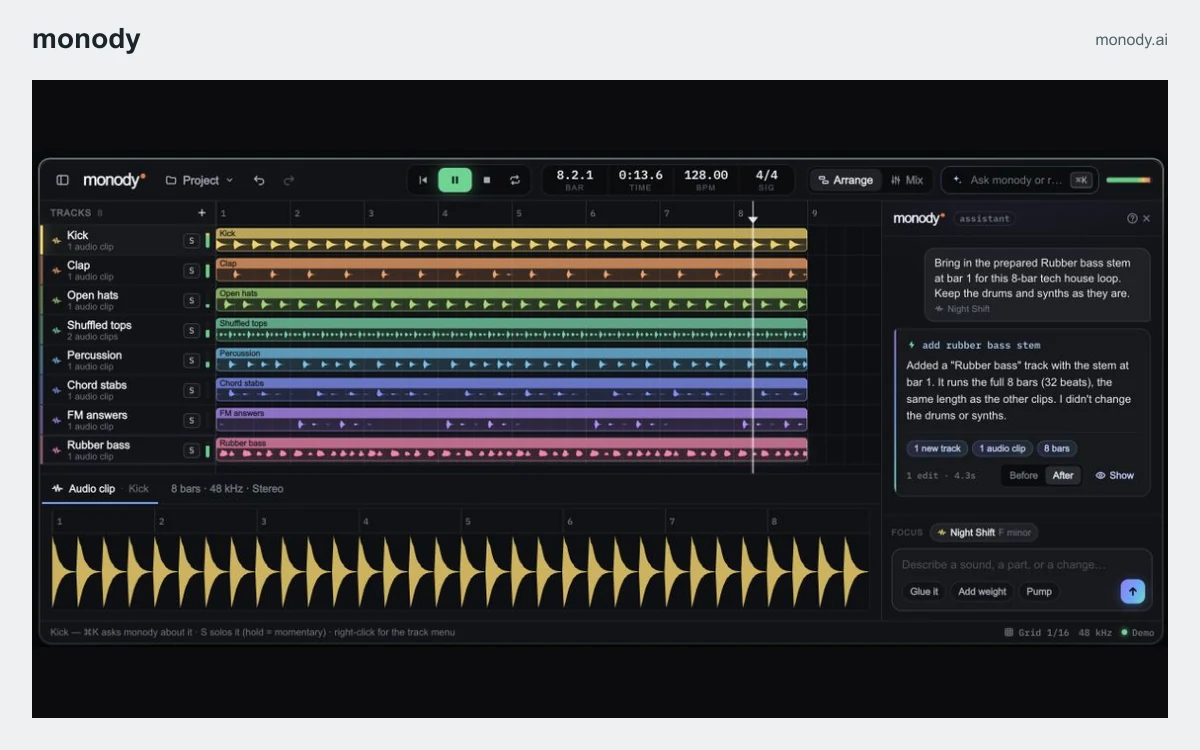Viewport: 1200px width, 750px height.
Task: Click the 'Glue it' suggestion
Action: pyautogui.click(x=924, y=592)
